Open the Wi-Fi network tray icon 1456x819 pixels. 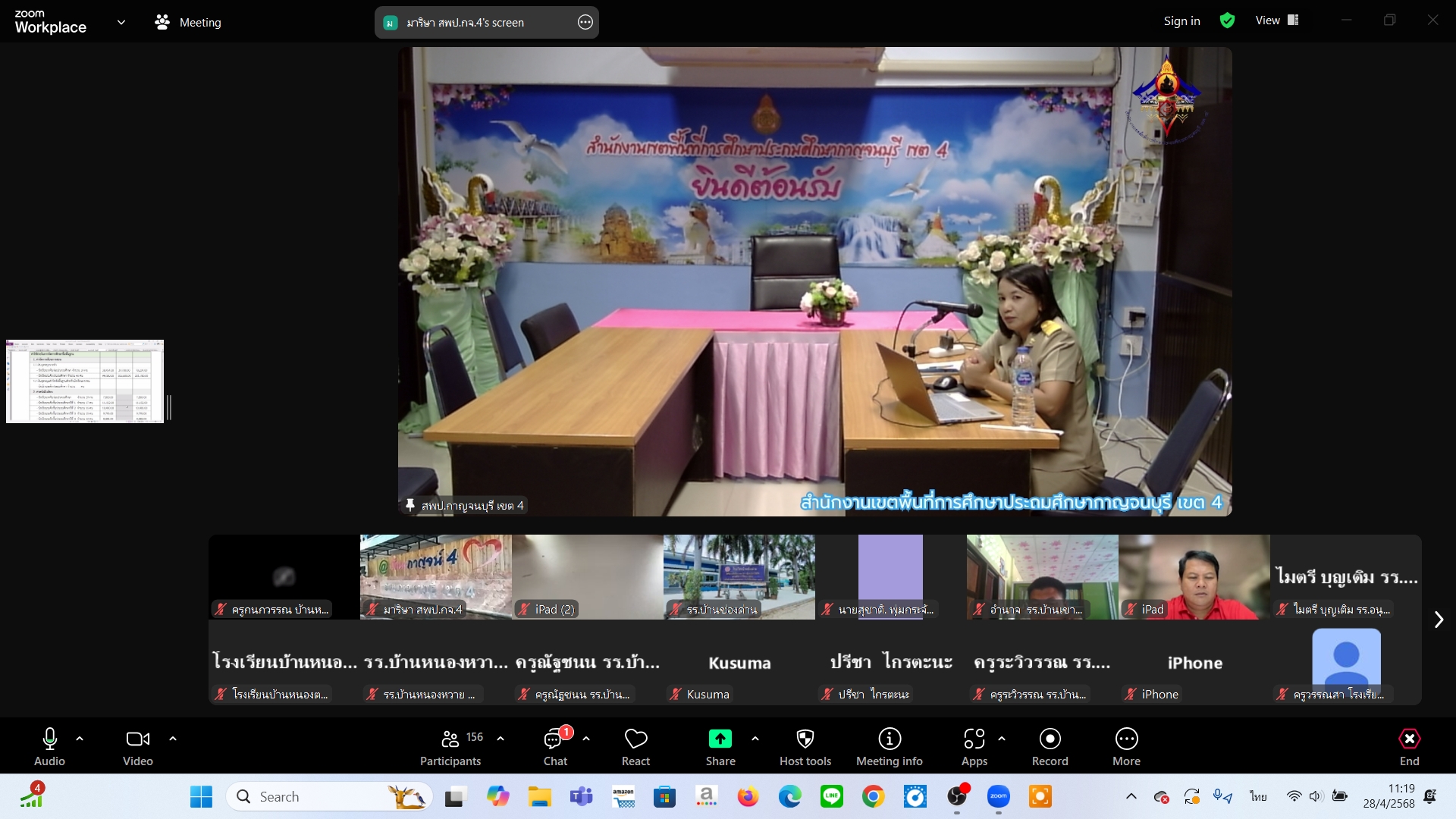coord(1294,796)
